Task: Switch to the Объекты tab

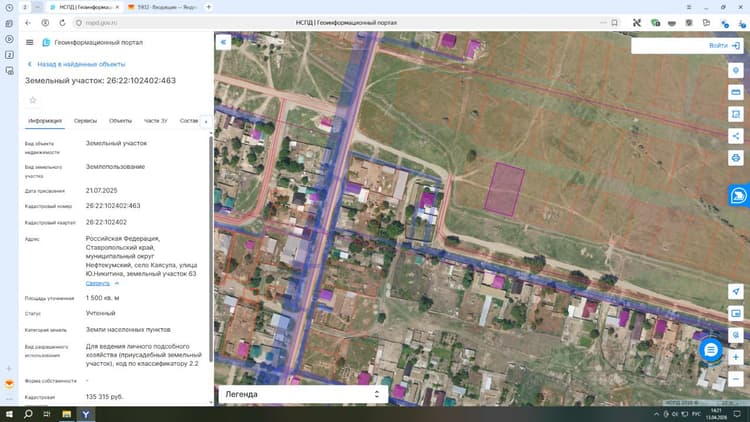Action: [120, 121]
